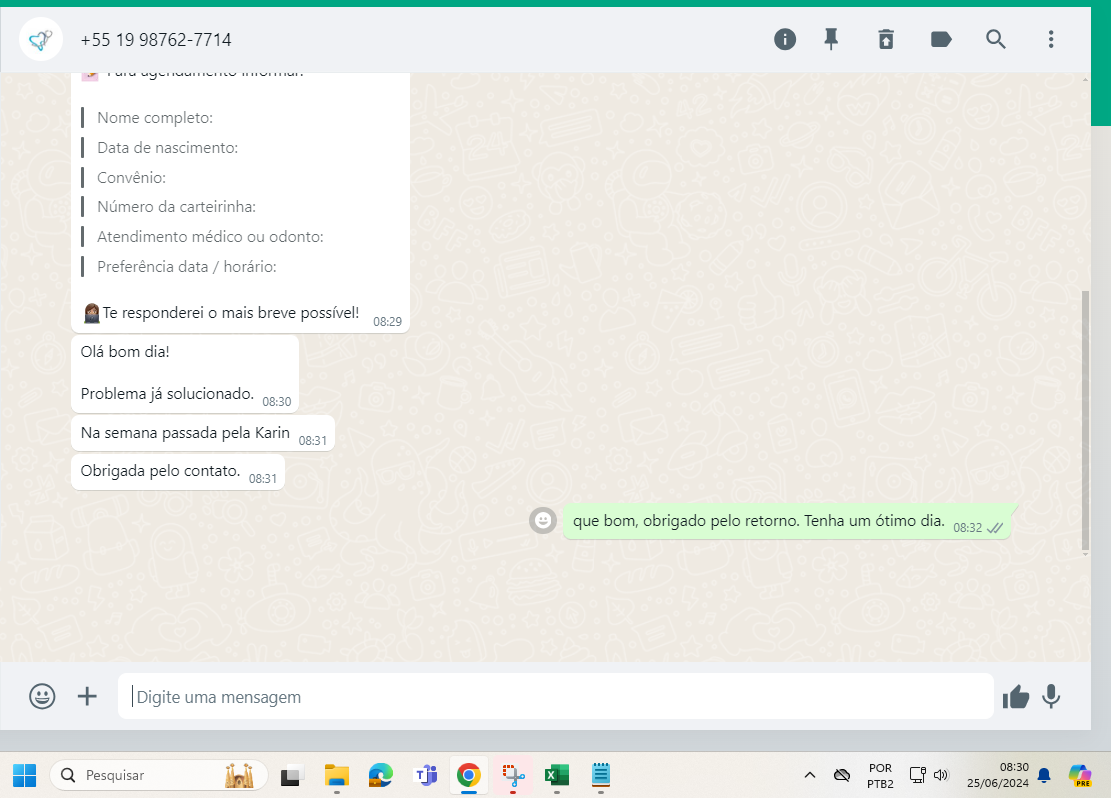Open contact info icon in chat header
The width and height of the screenshot is (1111, 798).
(x=785, y=39)
